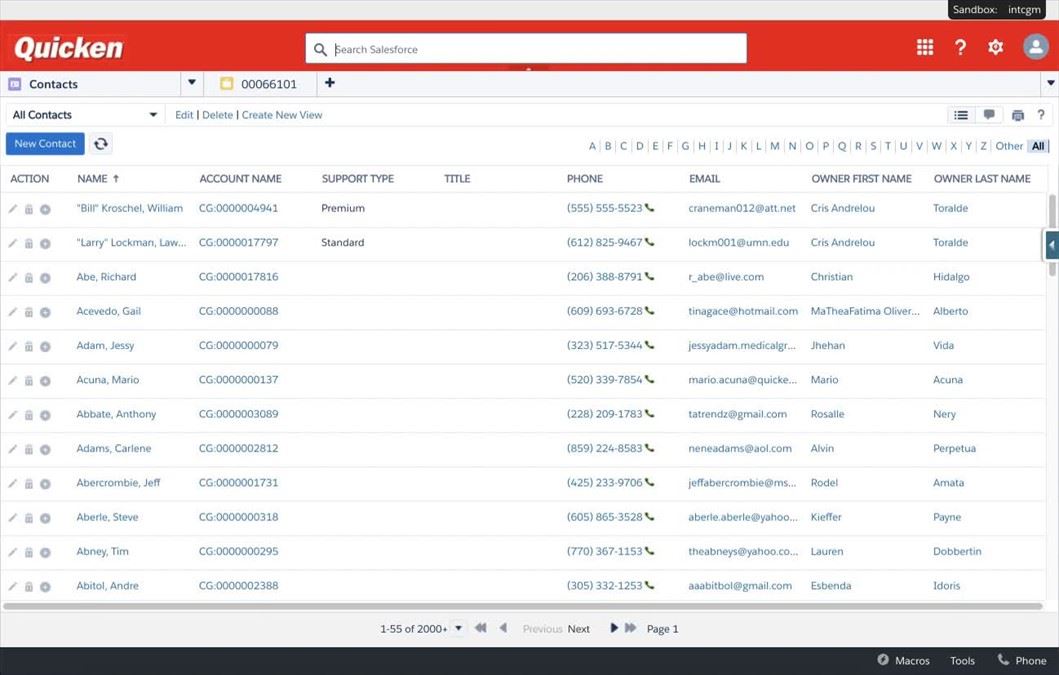
Task: Click the refresh list icon beside New Contact
Action: [x=101, y=144]
